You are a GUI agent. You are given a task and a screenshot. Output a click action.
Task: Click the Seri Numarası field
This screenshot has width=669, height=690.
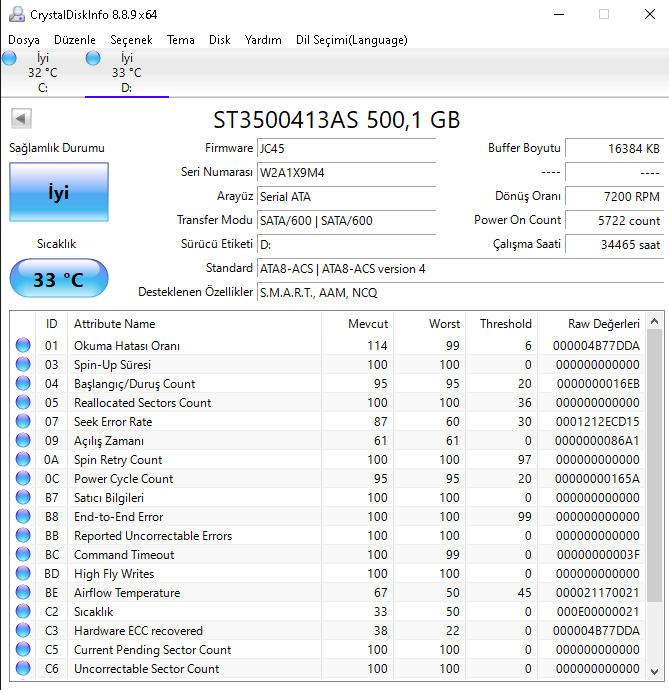[346, 172]
